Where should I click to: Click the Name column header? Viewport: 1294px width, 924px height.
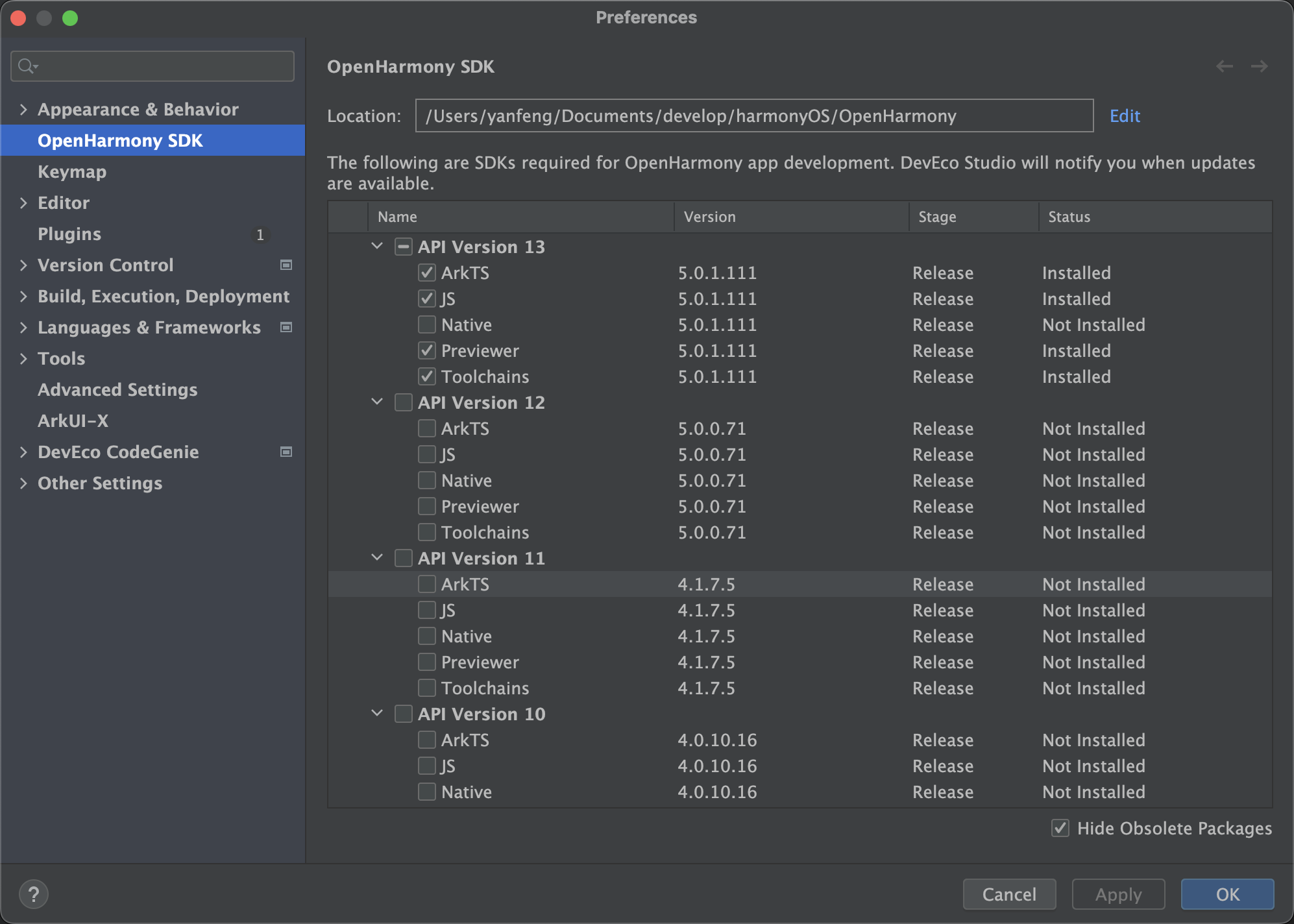coord(521,217)
